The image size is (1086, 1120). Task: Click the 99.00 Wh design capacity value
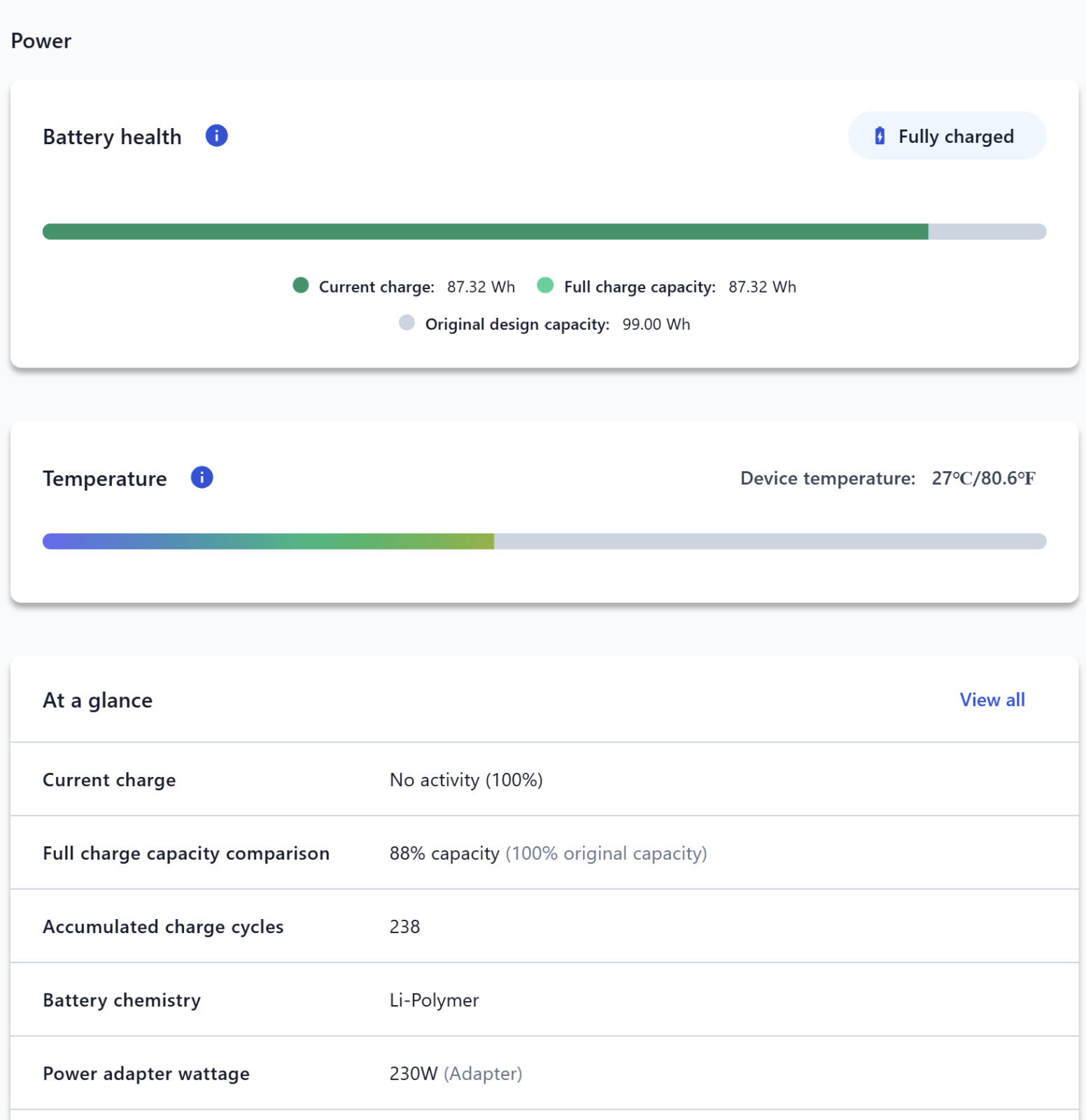pyautogui.click(x=656, y=324)
